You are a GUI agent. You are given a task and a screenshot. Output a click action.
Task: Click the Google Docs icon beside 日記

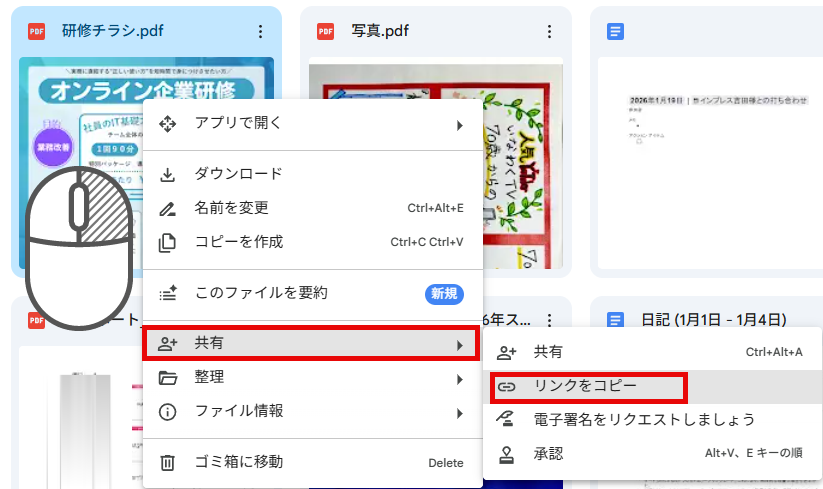[x=616, y=320]
